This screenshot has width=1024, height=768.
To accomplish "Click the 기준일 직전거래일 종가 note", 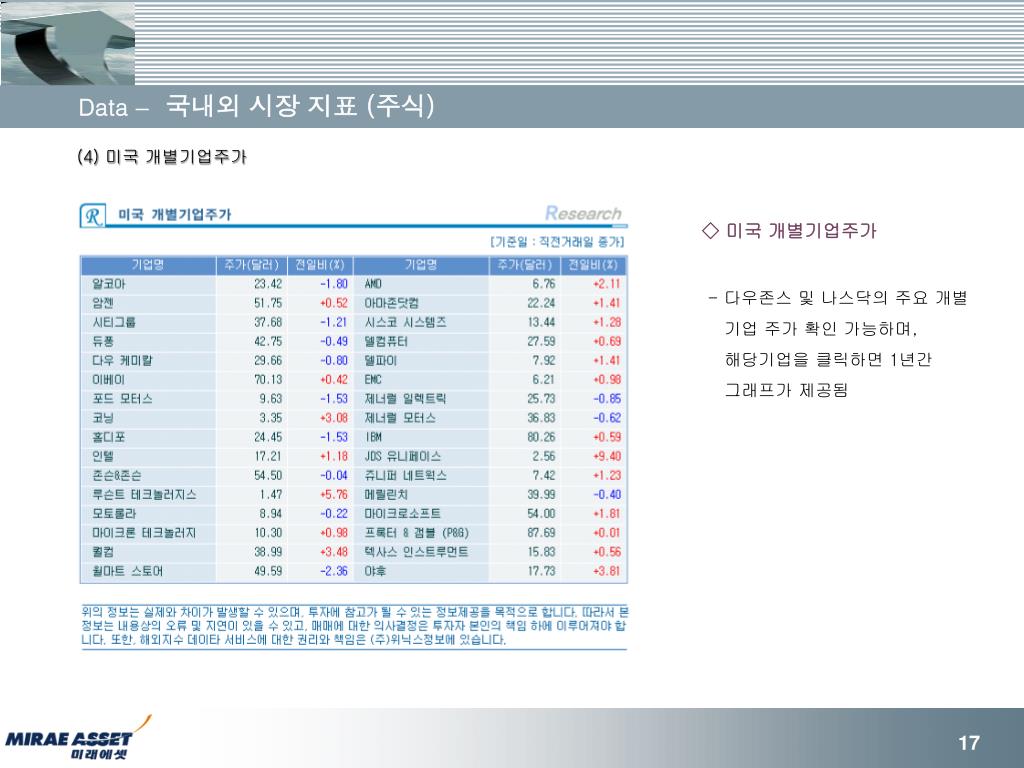I will pyautogui.click(x=557, y=242).
